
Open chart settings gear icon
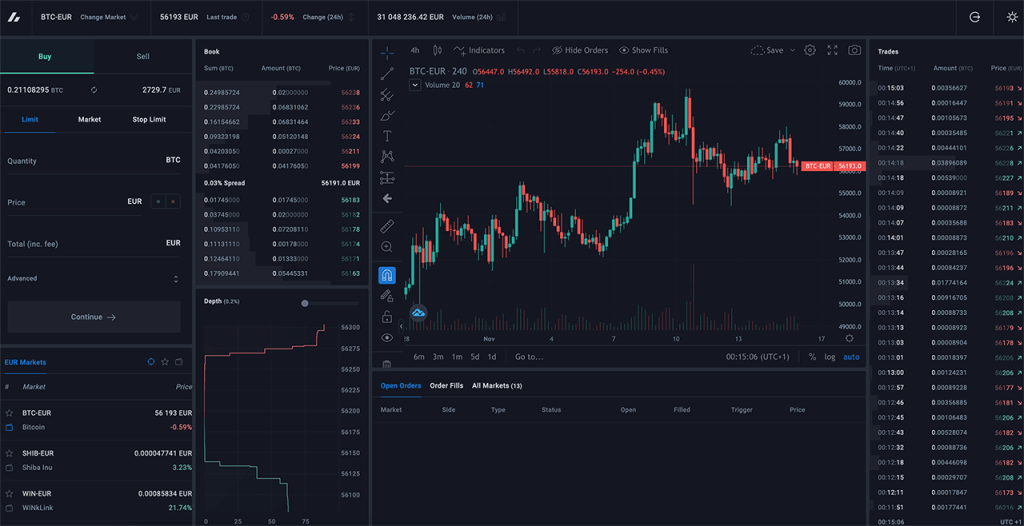810,50
